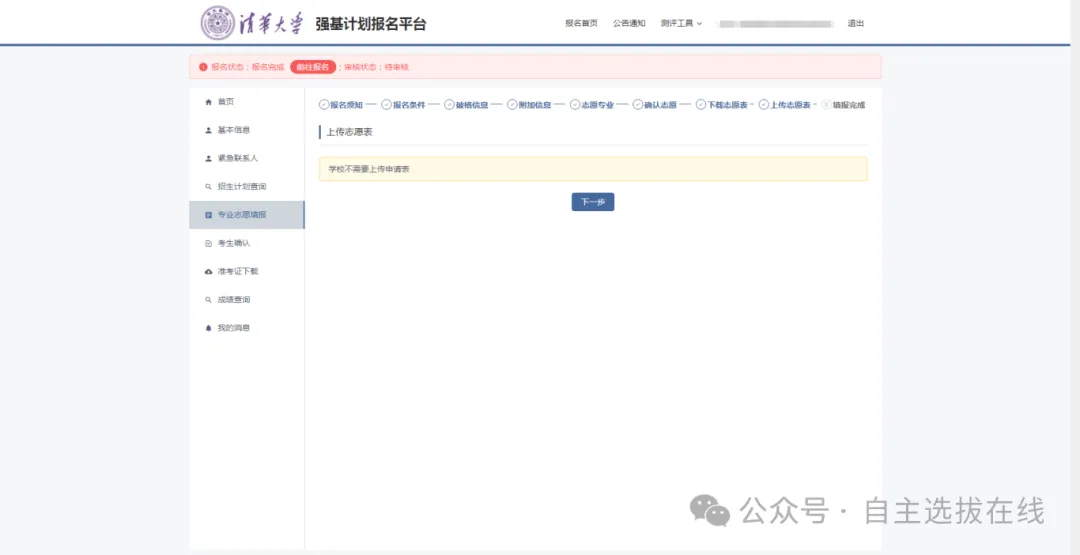1080x555 pixels.
Task: Select 专业志愿填报 in the sidebar
Action: pyautogui.click(x=241, y=215)
